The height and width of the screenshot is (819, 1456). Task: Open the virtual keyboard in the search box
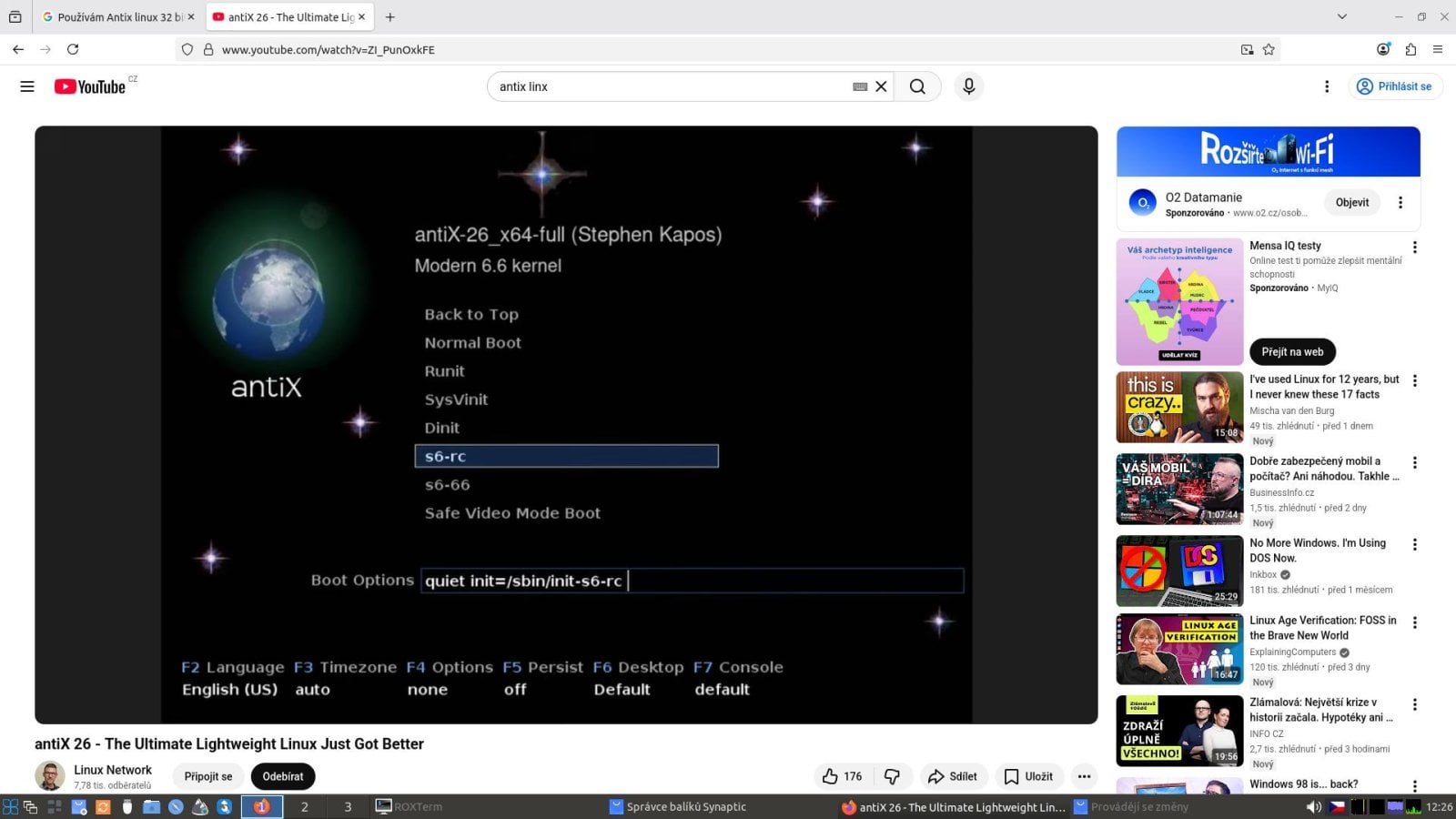860,86
